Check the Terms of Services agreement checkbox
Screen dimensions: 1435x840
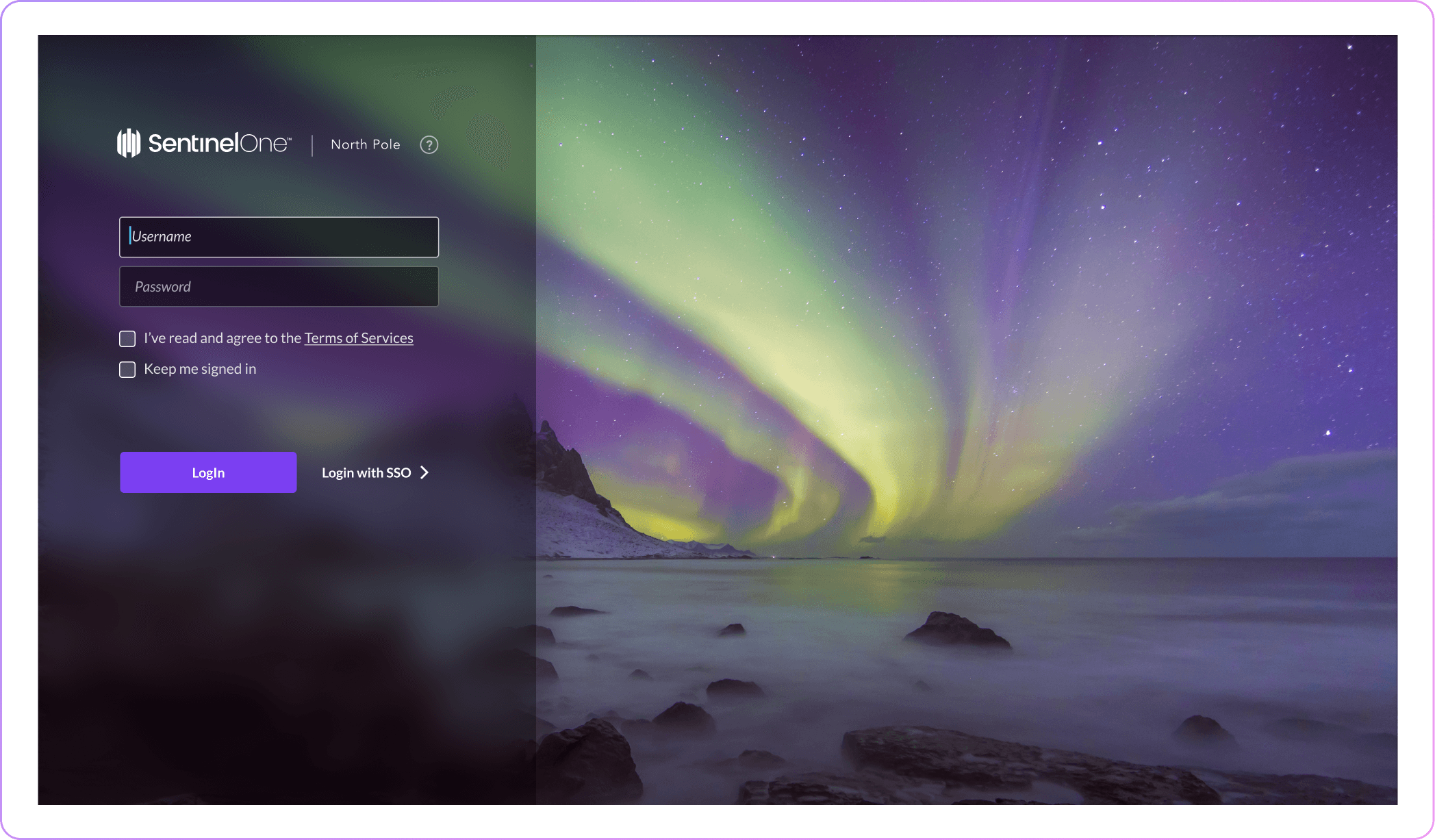[127, 339]
